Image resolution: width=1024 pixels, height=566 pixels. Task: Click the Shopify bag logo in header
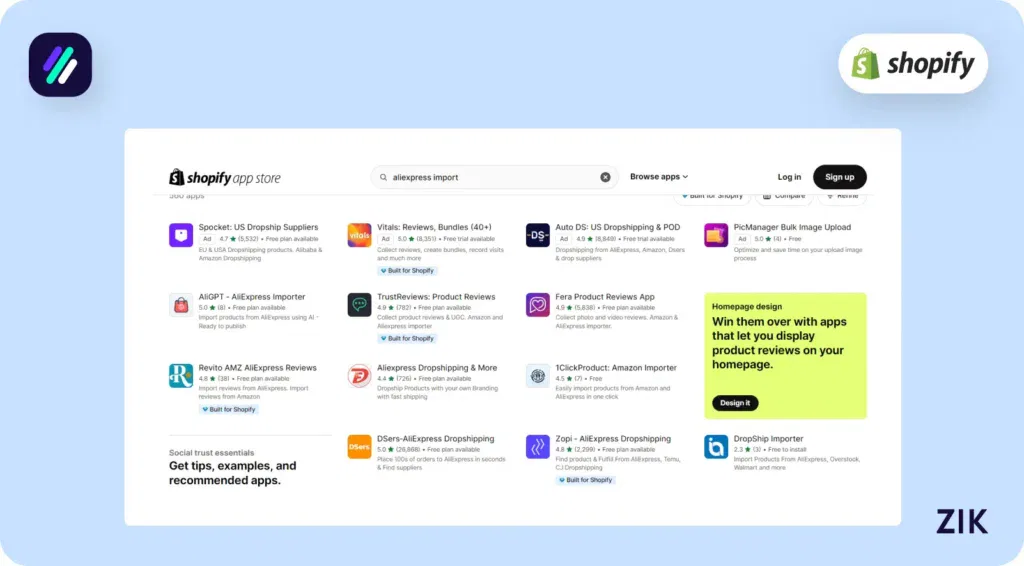pyautogui.click(x=176, y=177)
